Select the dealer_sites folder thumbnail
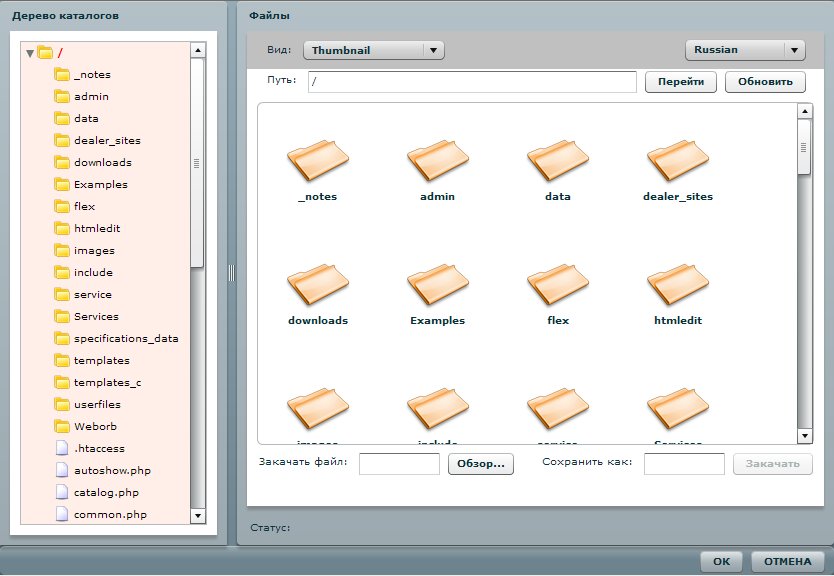 677,160
